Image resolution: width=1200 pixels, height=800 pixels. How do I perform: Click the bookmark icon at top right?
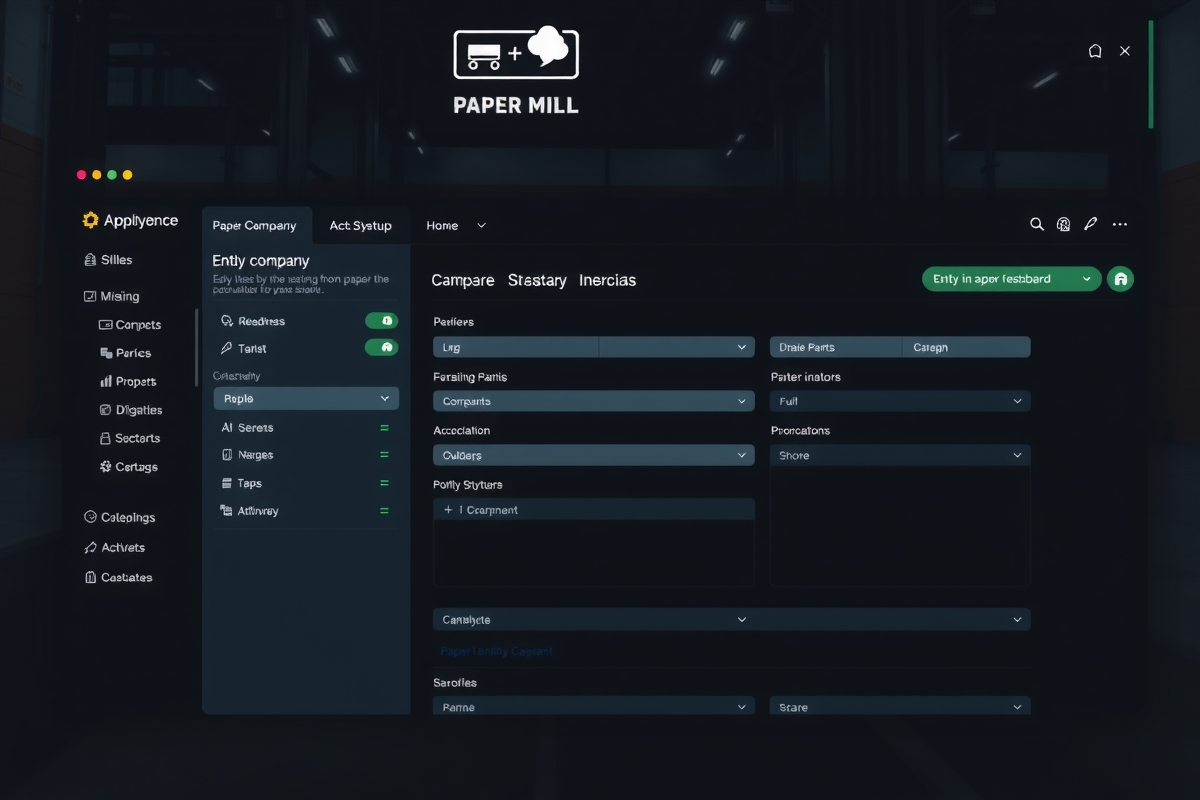pos(1095,51)
